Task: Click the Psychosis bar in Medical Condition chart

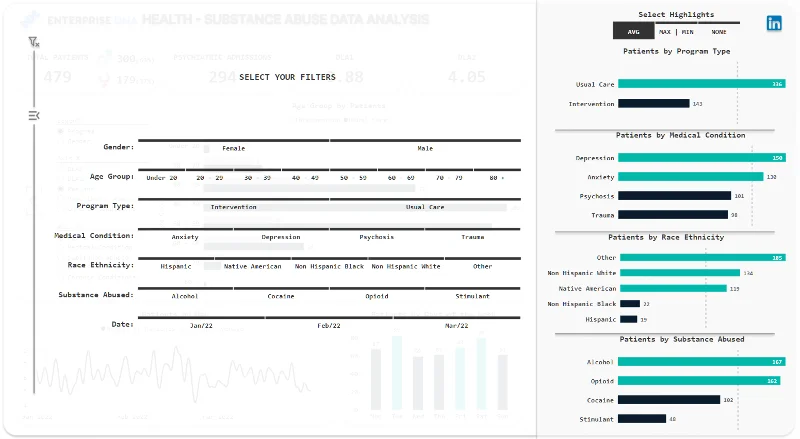Action: [x=674, y=196]
